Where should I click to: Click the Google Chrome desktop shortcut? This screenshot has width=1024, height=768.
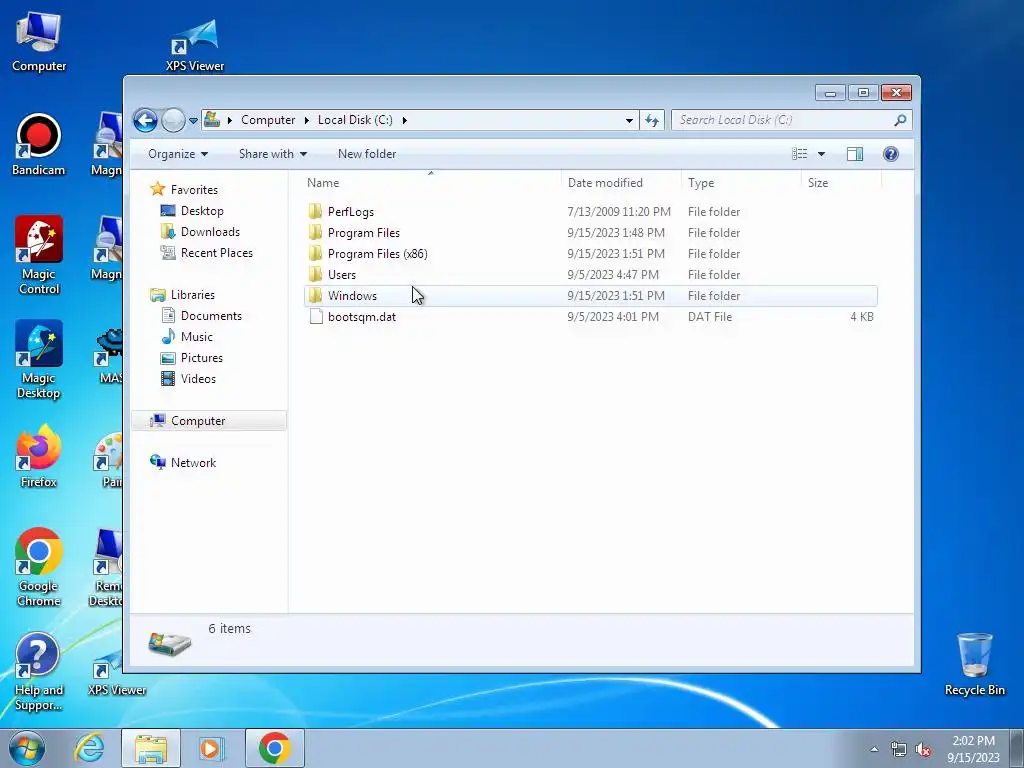point(39,567)
